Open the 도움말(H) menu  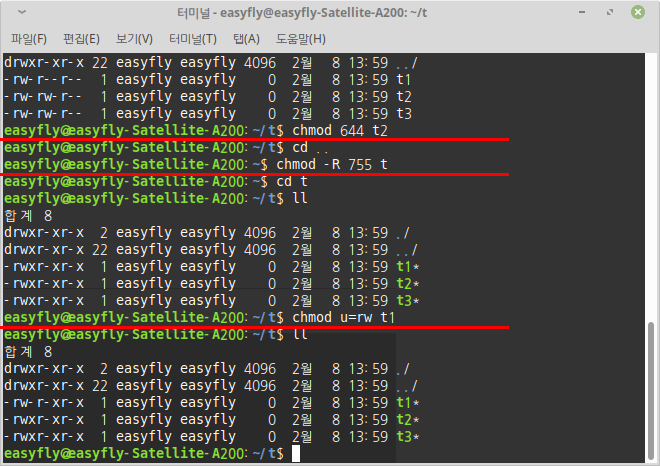(301, 39)
